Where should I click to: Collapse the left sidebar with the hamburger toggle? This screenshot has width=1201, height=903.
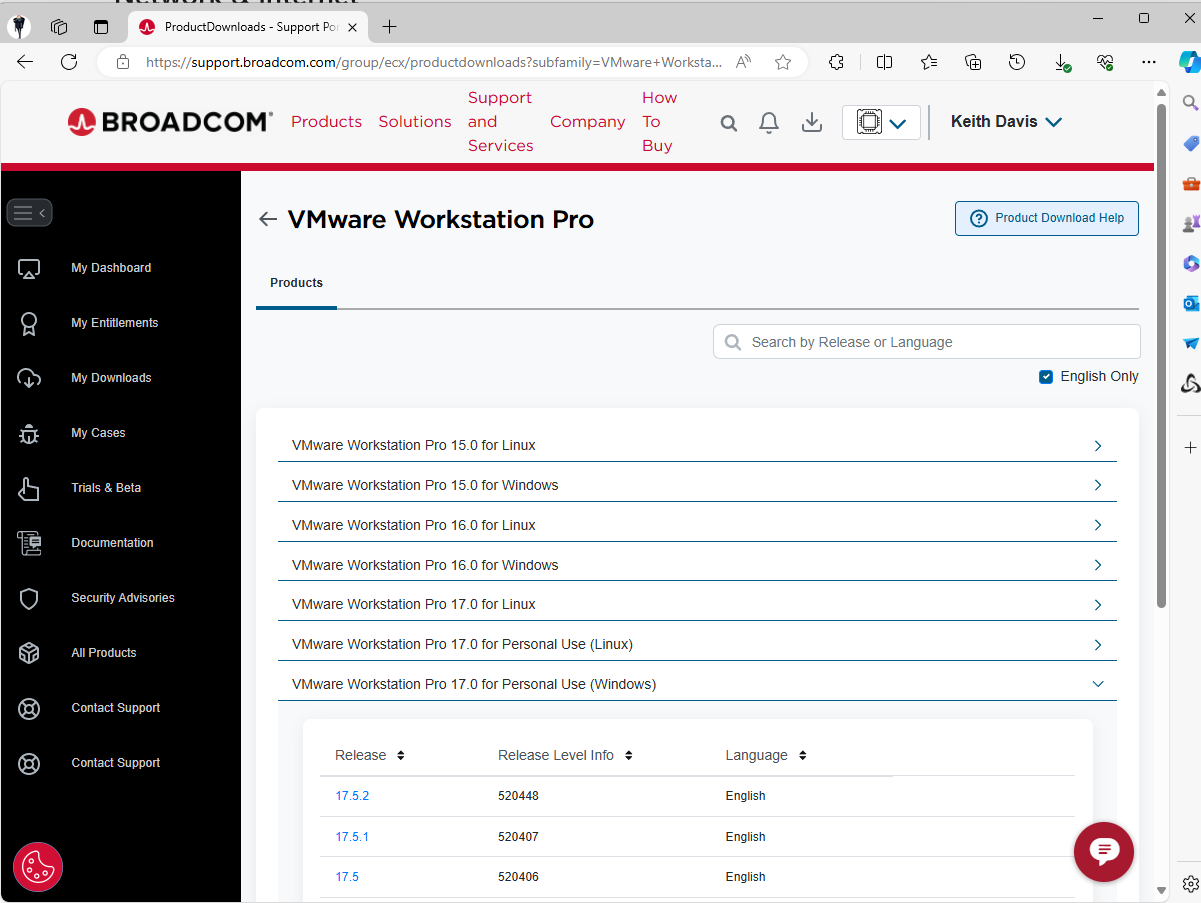[29, 212]
